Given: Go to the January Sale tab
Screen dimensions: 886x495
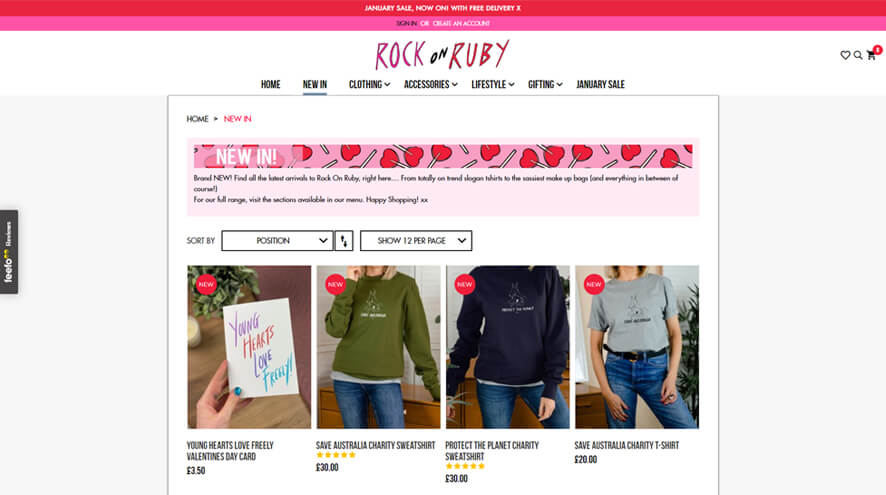Looking at the screenshot, I should click(x=600, y=84).
